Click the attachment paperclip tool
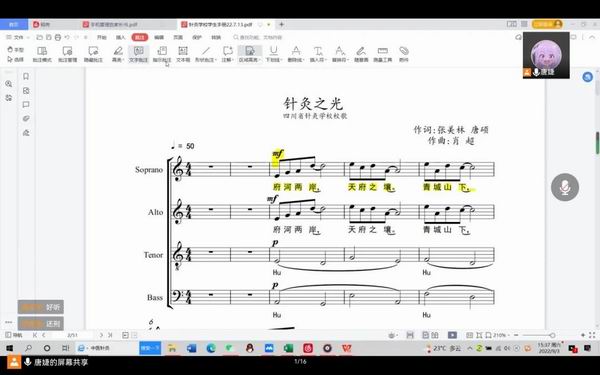This screenshot has width=600, height=375. (x=404, y=54)
